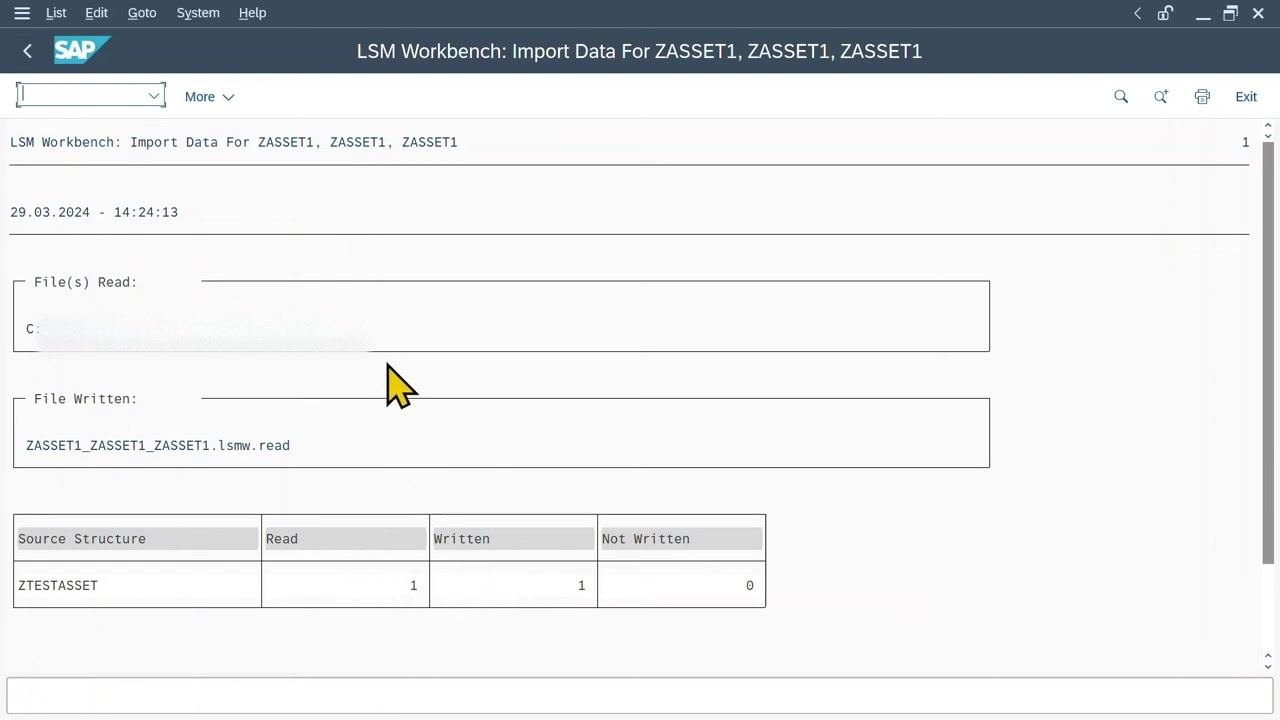
Task: Click the list heading LSM Workbench line
Action: [234, 142]
